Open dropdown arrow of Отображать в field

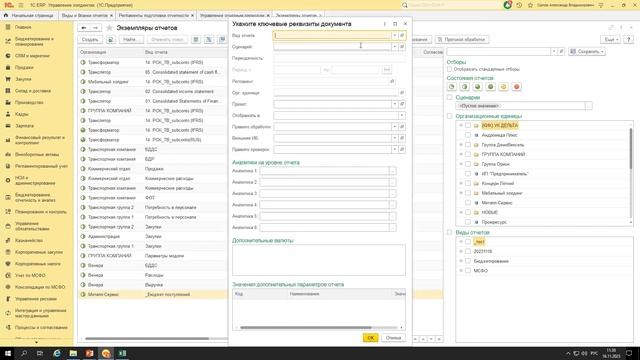[402, 116]
